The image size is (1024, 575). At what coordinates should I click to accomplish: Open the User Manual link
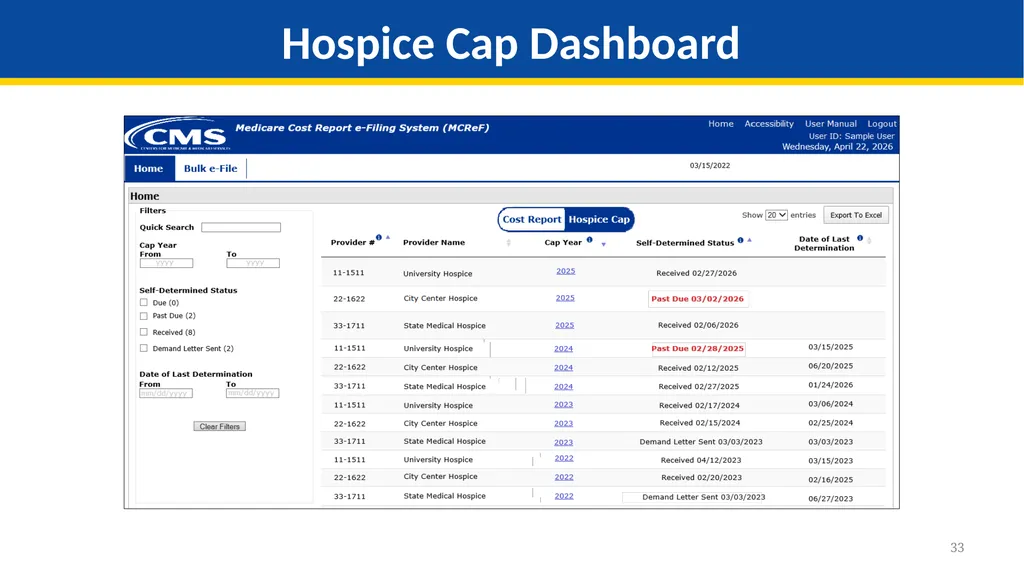click(831, 123)
